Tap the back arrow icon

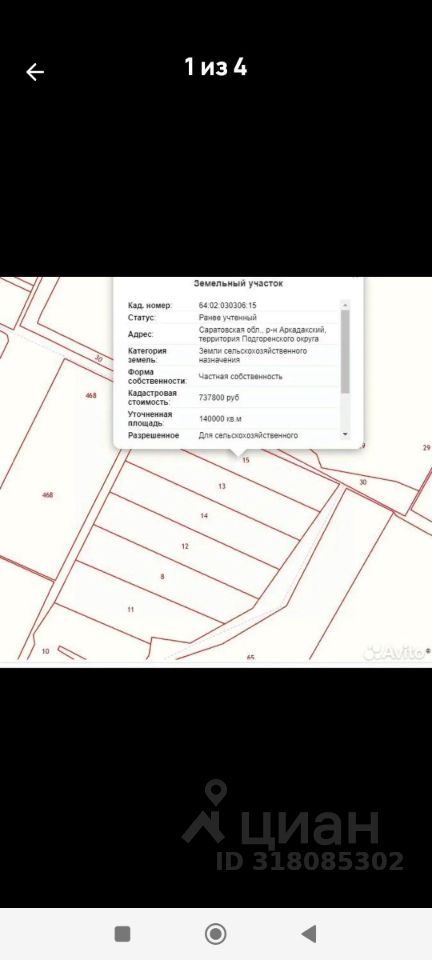click(35, 72)
